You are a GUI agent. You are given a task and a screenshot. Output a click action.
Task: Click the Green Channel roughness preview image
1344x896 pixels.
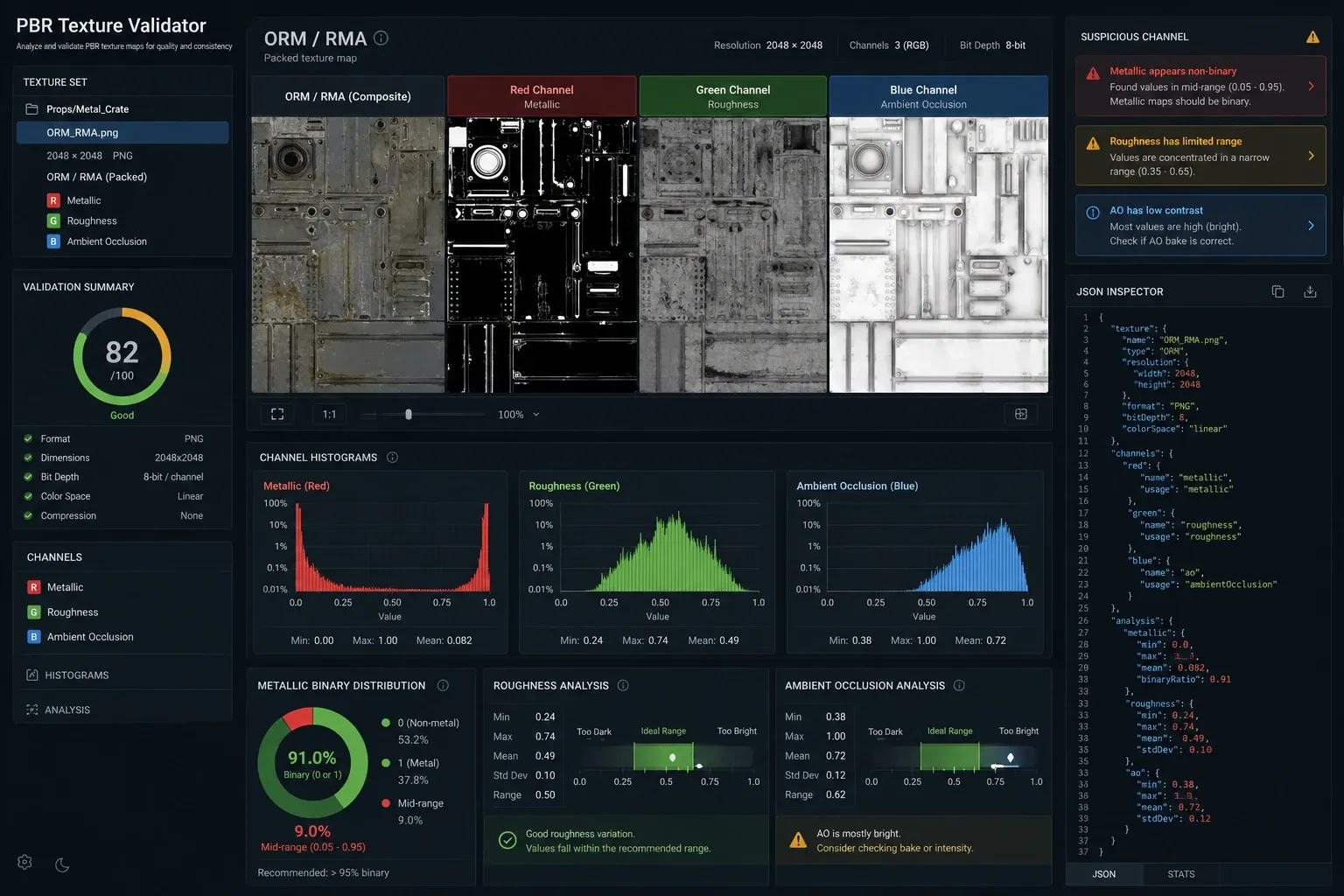733,255
